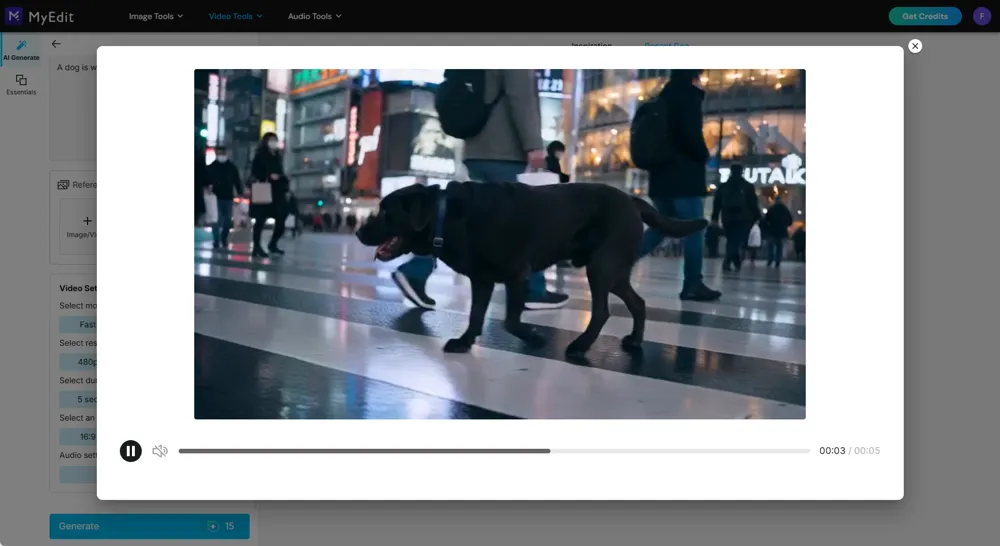Add a reference image with the plus icon

[87, 221]
